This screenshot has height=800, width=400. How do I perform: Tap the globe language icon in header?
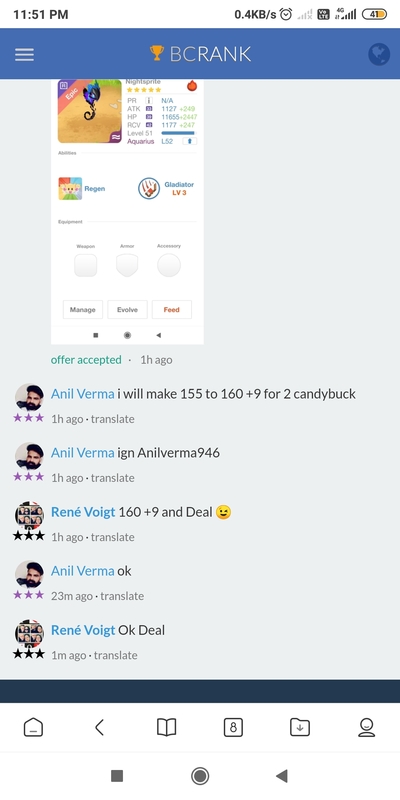tap(379, 54)
